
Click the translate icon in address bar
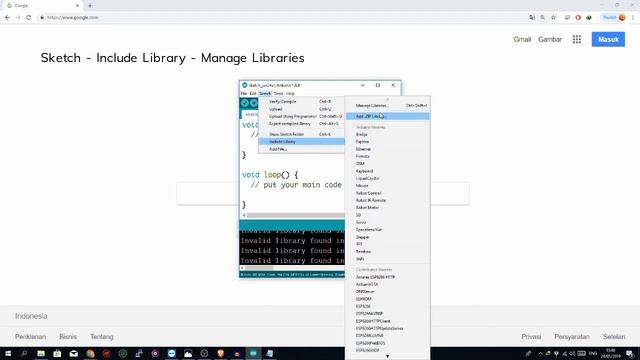point(531,18)
